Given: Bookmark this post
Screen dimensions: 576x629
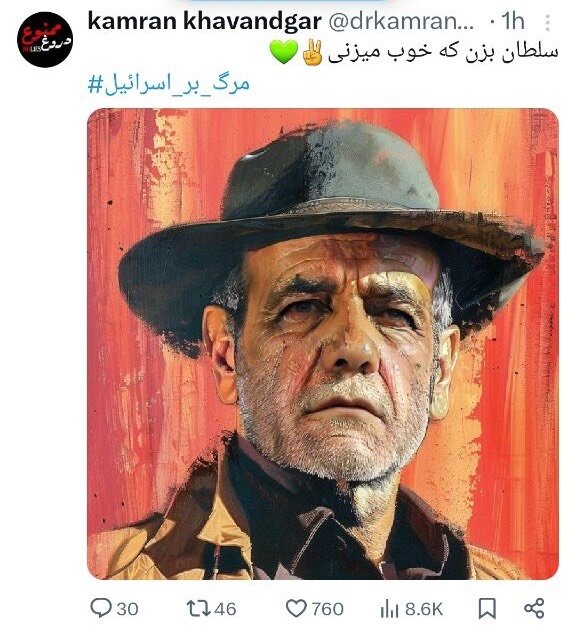Looking at the screenshot, I should 487,609.
